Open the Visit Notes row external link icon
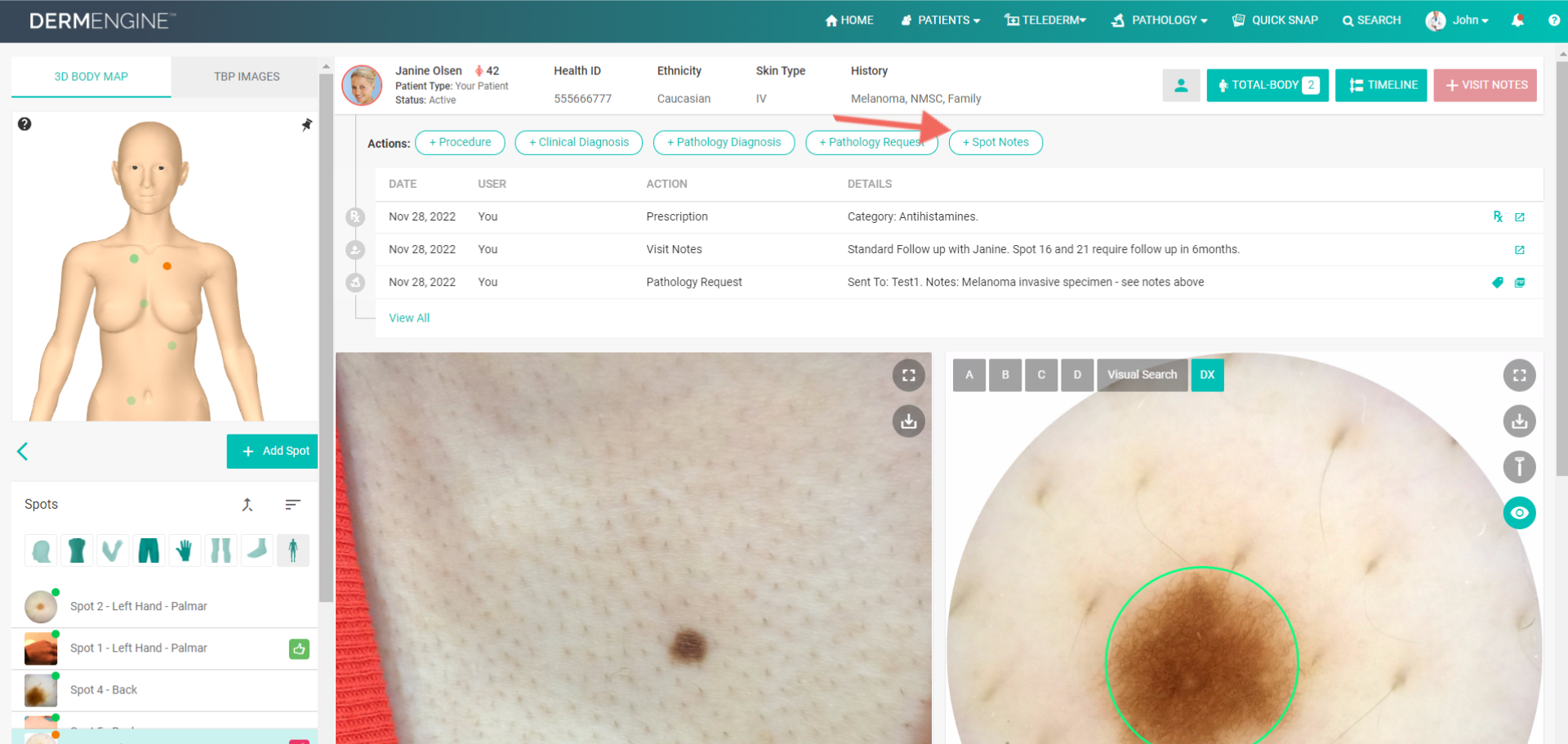 (1520, 250)
